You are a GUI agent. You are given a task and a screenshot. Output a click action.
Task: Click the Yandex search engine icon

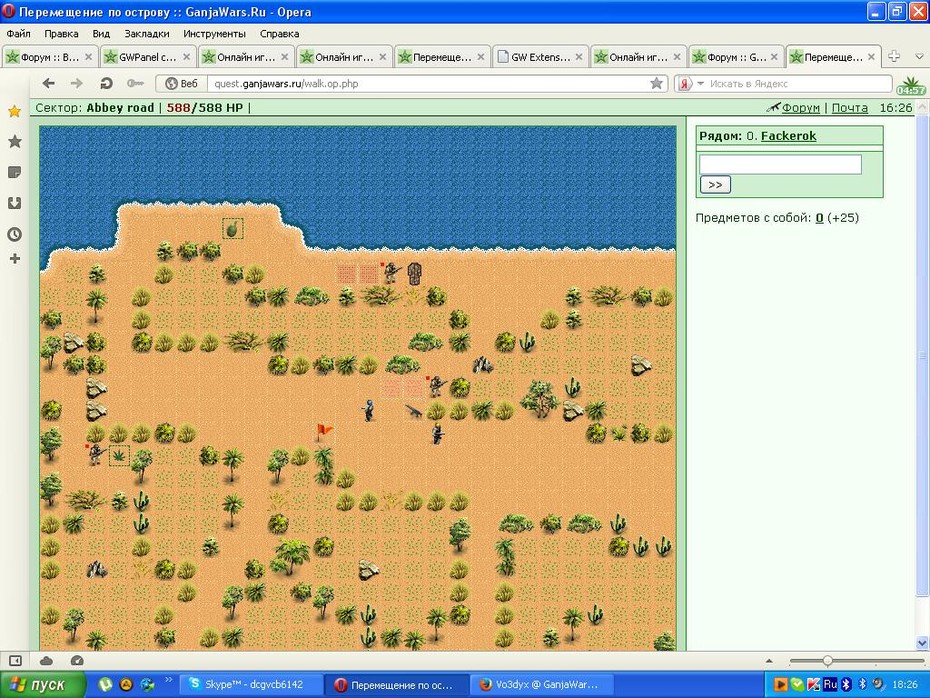685,84
